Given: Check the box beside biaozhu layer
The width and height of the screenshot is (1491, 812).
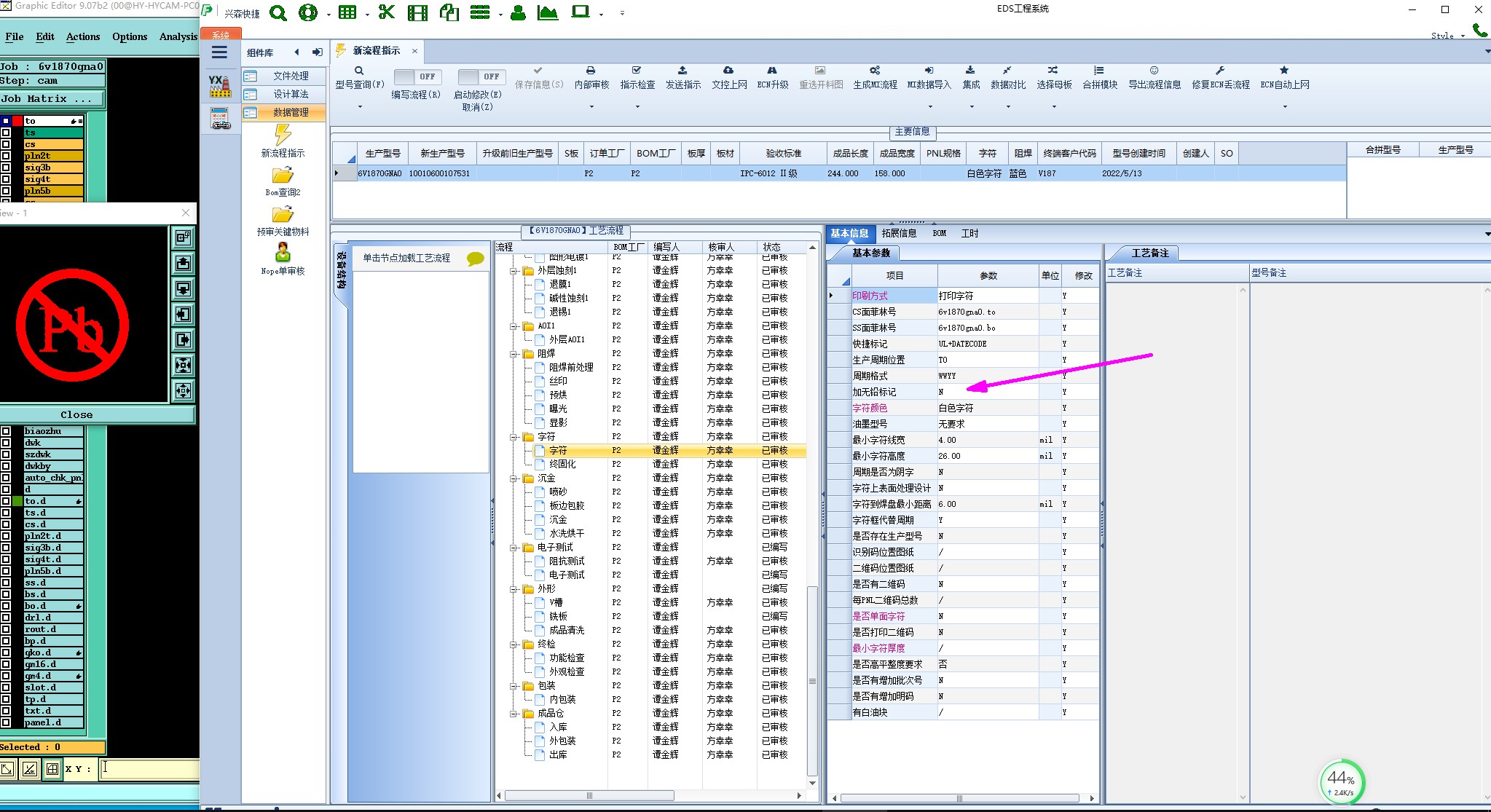Looking at the screenshot, I should (x=7, y=431).
